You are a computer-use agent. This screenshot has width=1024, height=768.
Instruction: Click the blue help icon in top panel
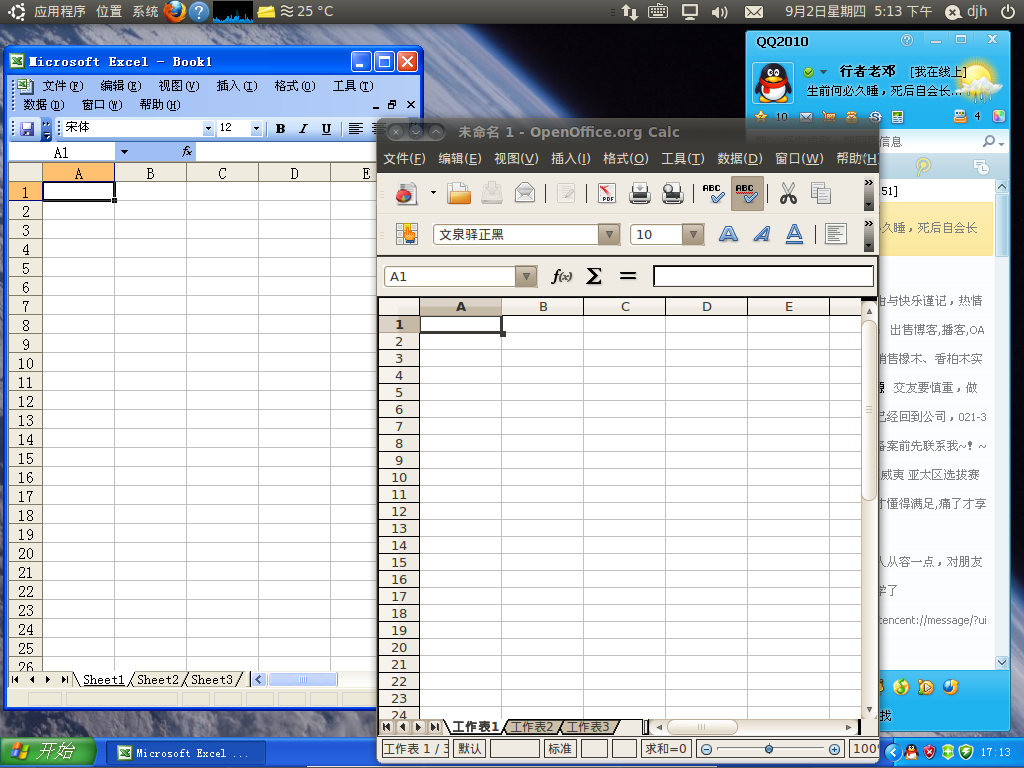pyautogui.click(x=199, y=11)
